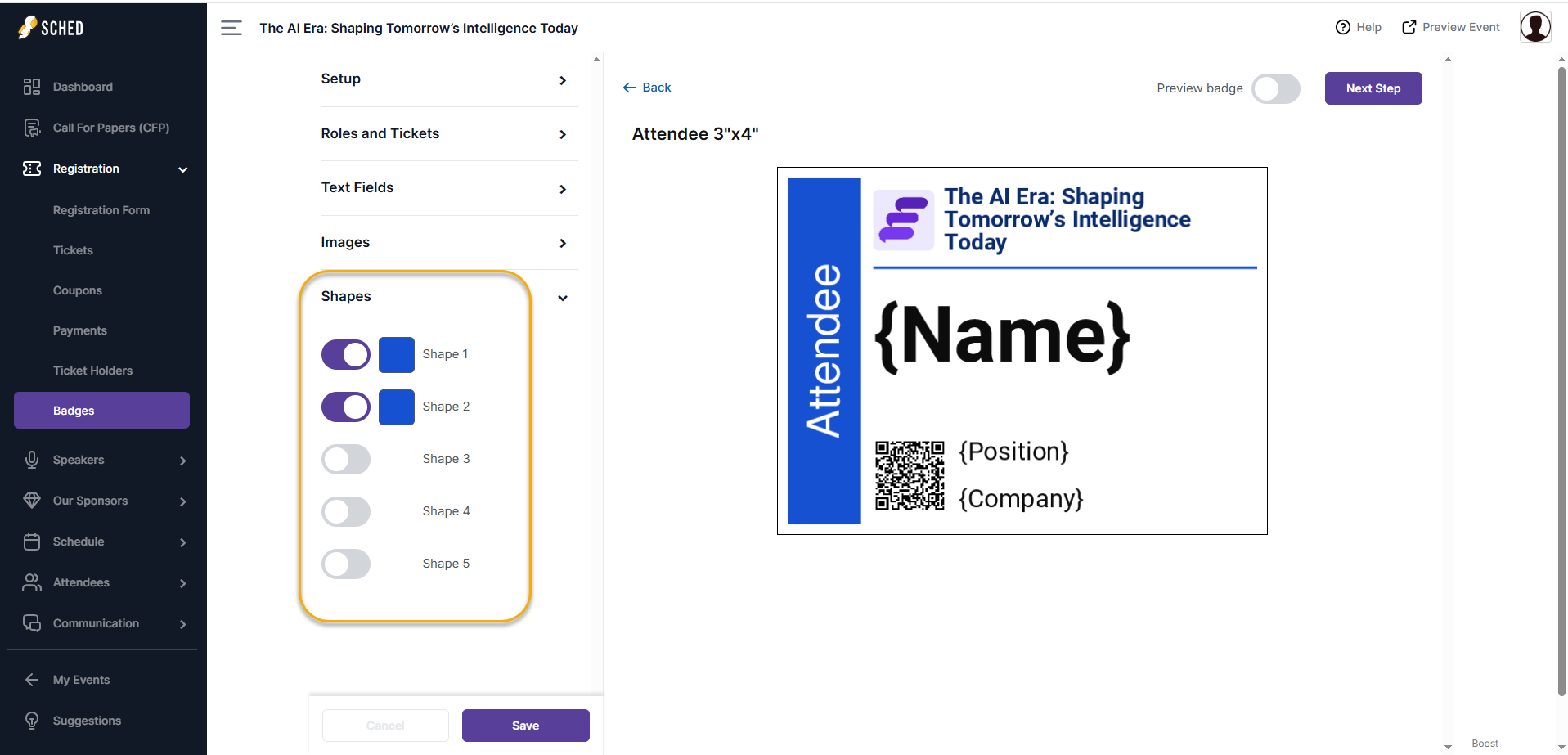
Task: Click the Speakers microphone icon
Action: coord(32,460)
